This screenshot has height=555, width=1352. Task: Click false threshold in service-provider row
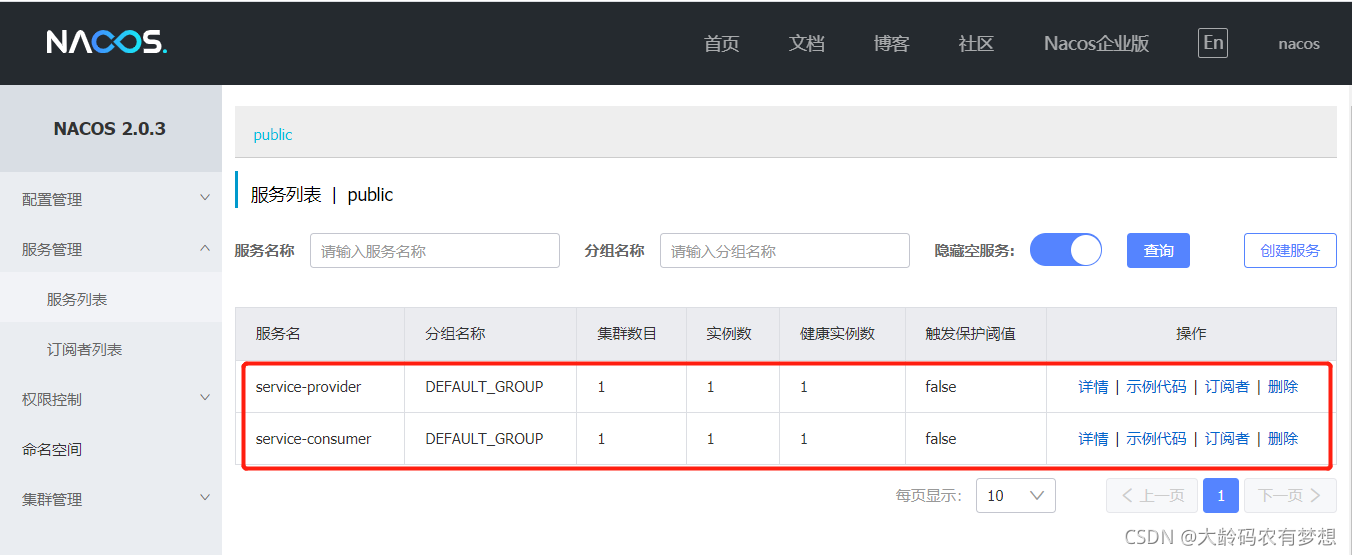[x=940, y=386]
